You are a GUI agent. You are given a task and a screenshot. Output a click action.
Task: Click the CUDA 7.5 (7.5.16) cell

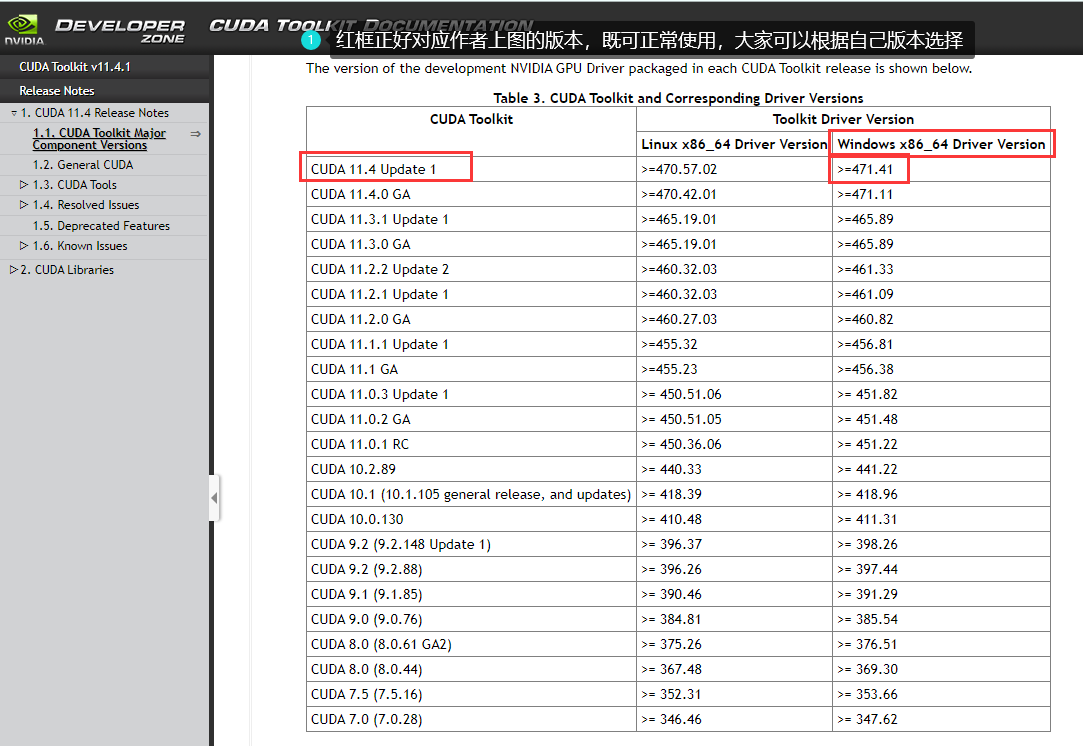pos(471,694)
